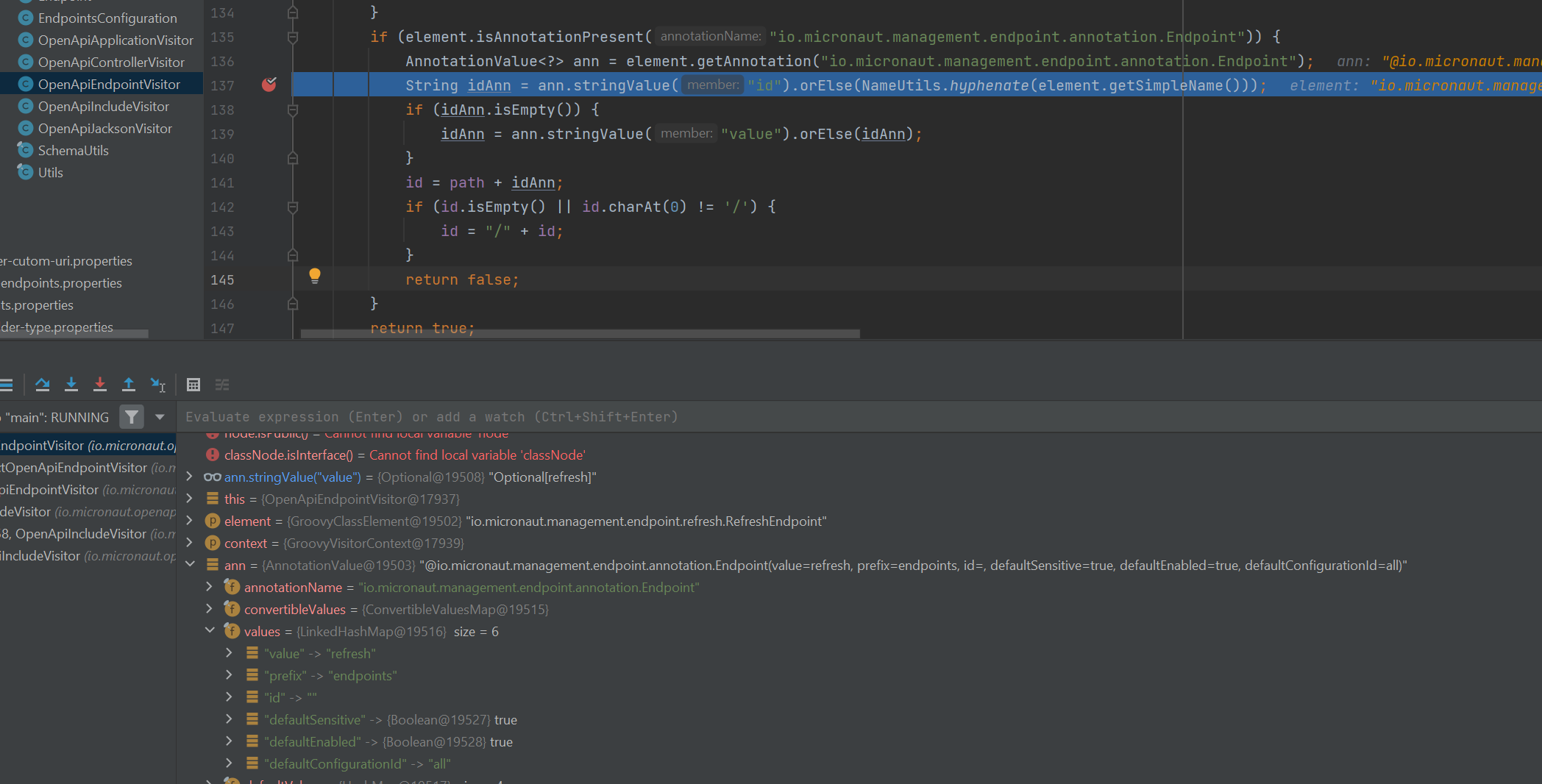Select the tOpenApiEndpointVisitor stack frame
The image size is (1542, 784).
coord(88,468)
